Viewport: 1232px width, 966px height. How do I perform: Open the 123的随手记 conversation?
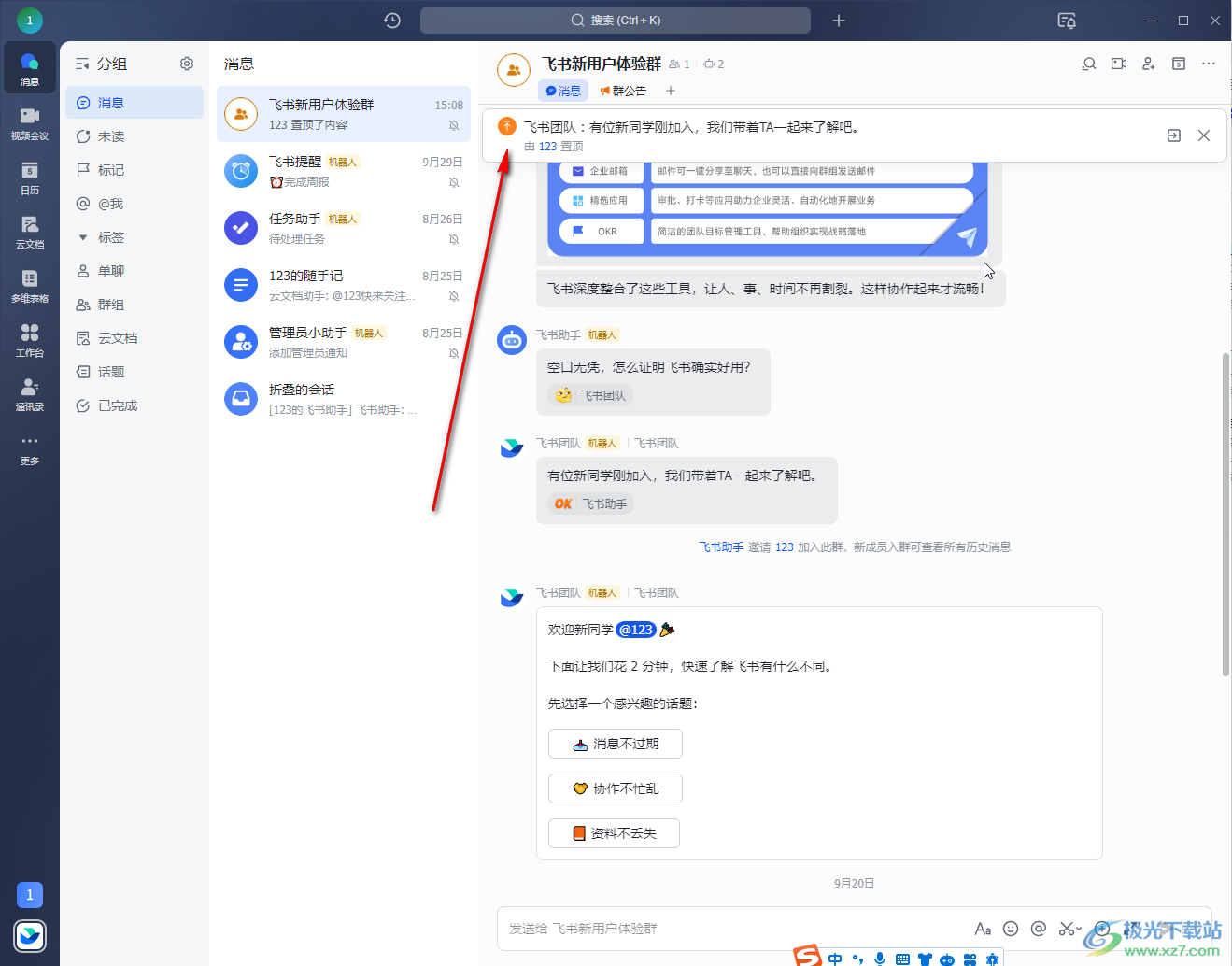pos(344,285)
